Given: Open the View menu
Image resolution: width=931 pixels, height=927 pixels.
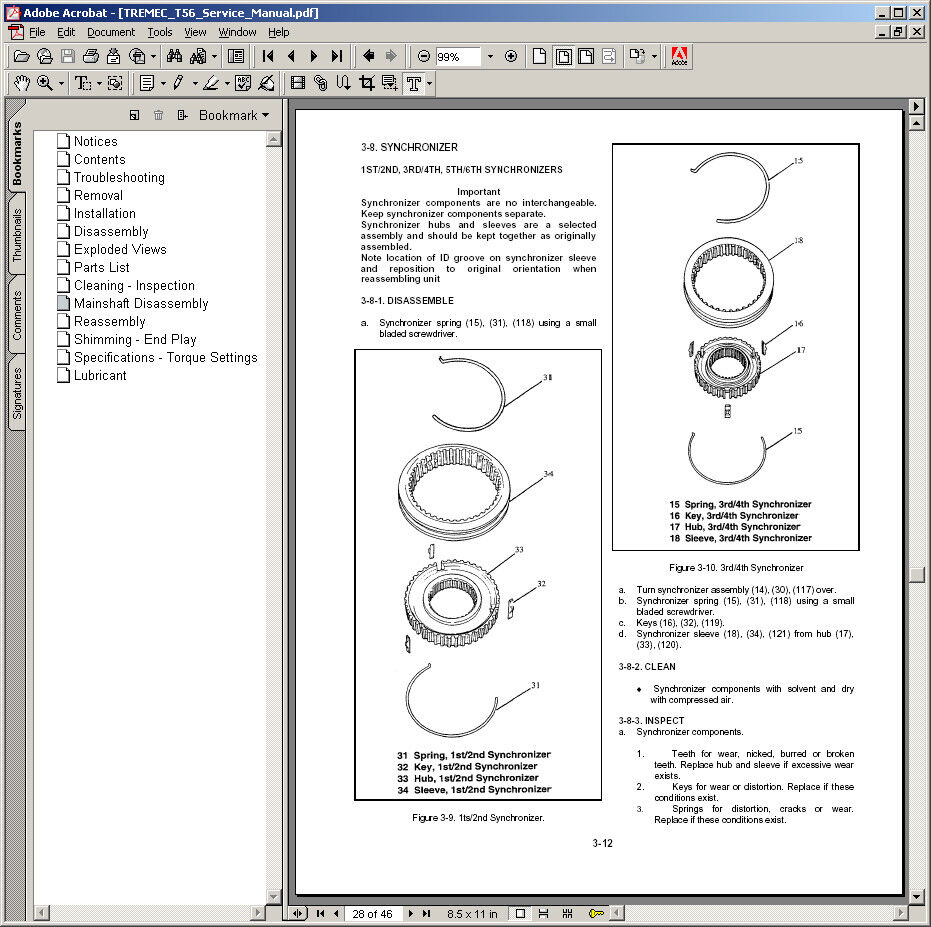Looking at the screenshot, I should point(195,32).
